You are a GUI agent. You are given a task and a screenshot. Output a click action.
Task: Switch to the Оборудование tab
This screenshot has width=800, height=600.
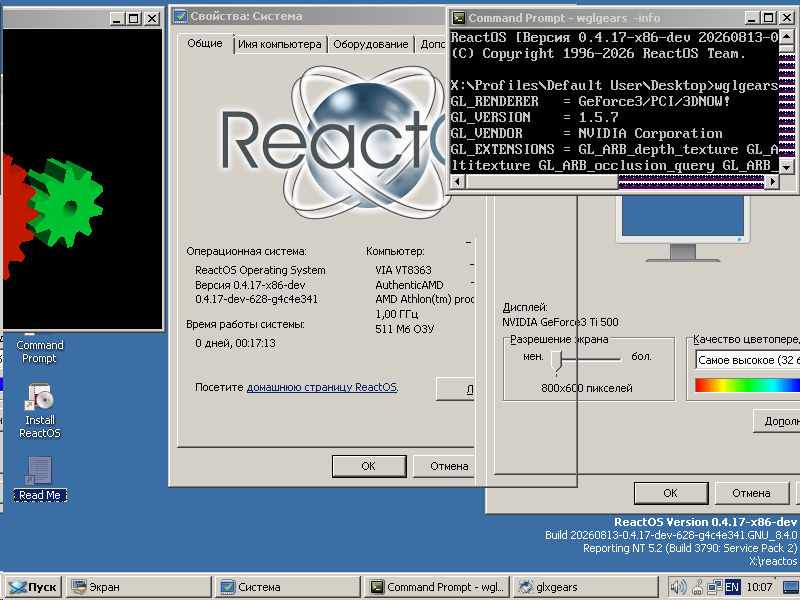click(370, 44)
